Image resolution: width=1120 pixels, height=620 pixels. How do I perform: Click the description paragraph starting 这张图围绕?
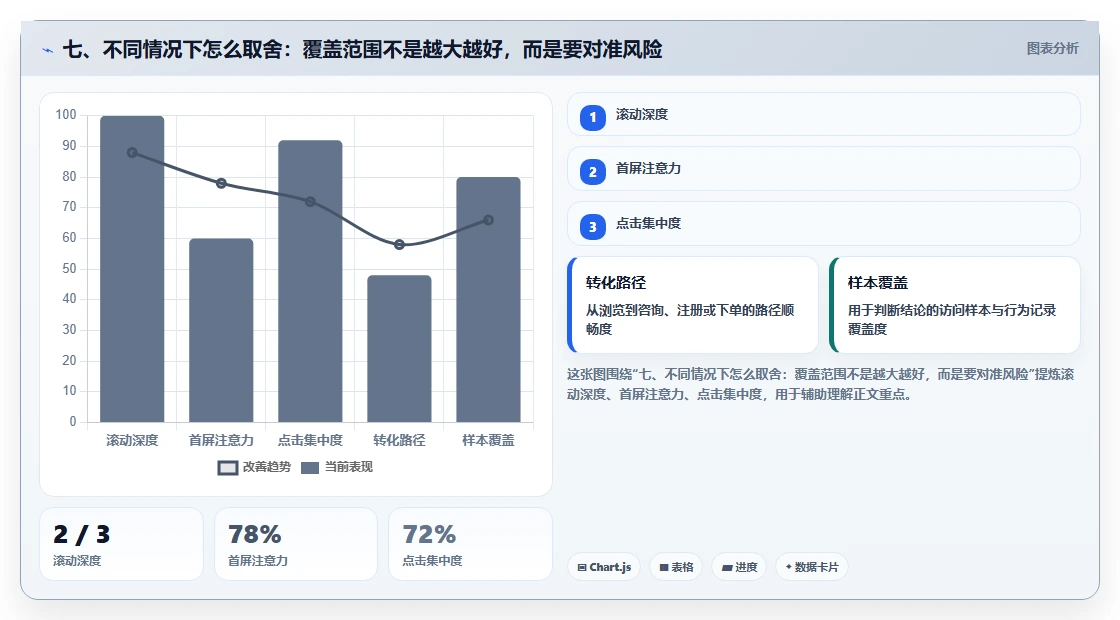click(821, 384)
